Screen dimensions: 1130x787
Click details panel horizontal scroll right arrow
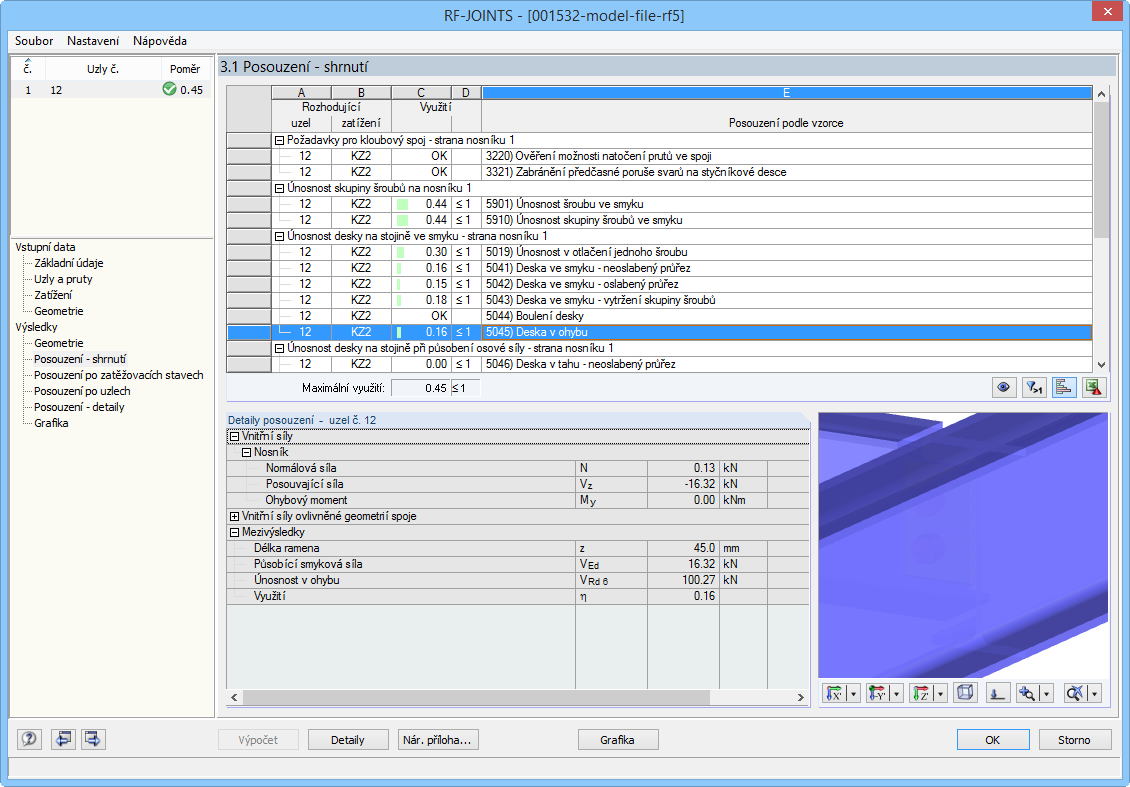(x=801, y=698)
